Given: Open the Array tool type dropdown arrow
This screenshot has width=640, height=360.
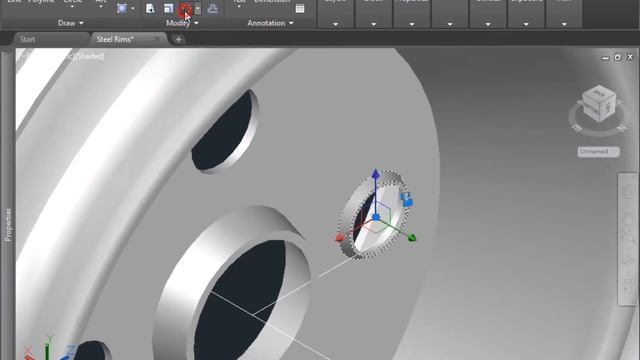Looking at the screenshot, I should tap(198, 9).
